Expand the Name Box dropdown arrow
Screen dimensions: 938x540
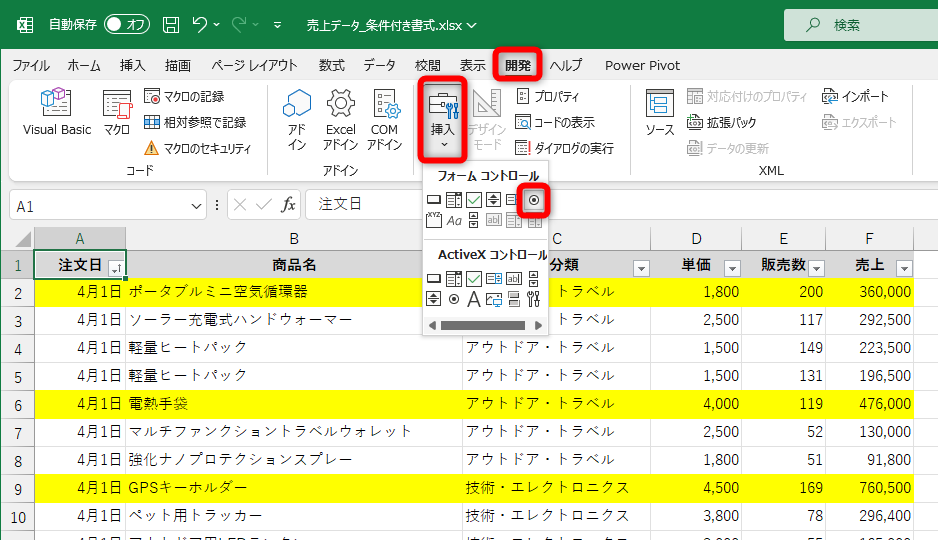(x=196, y=206)
